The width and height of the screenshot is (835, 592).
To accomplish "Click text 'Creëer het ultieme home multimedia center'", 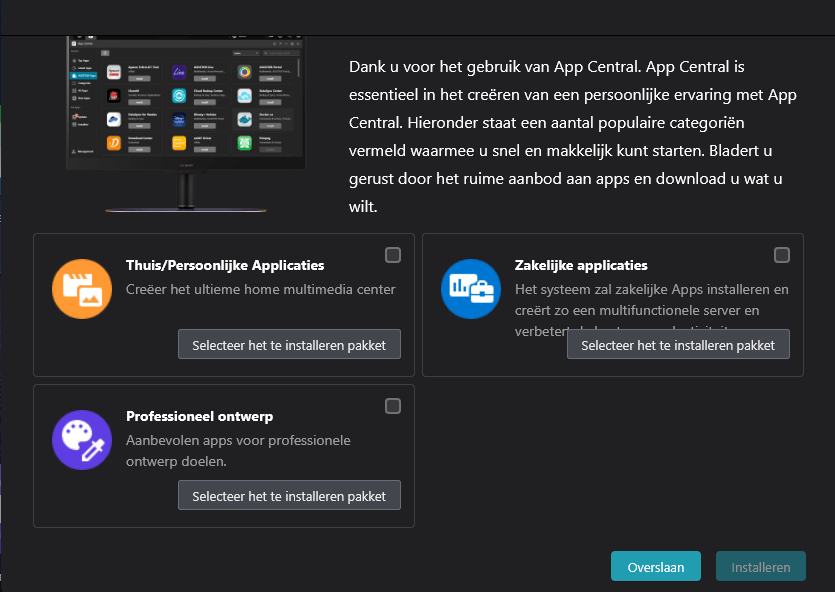I will tap(260, 289).
